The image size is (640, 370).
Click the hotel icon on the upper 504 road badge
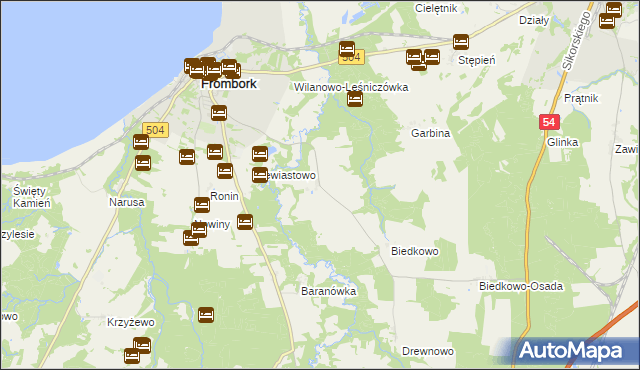(347, 49)
